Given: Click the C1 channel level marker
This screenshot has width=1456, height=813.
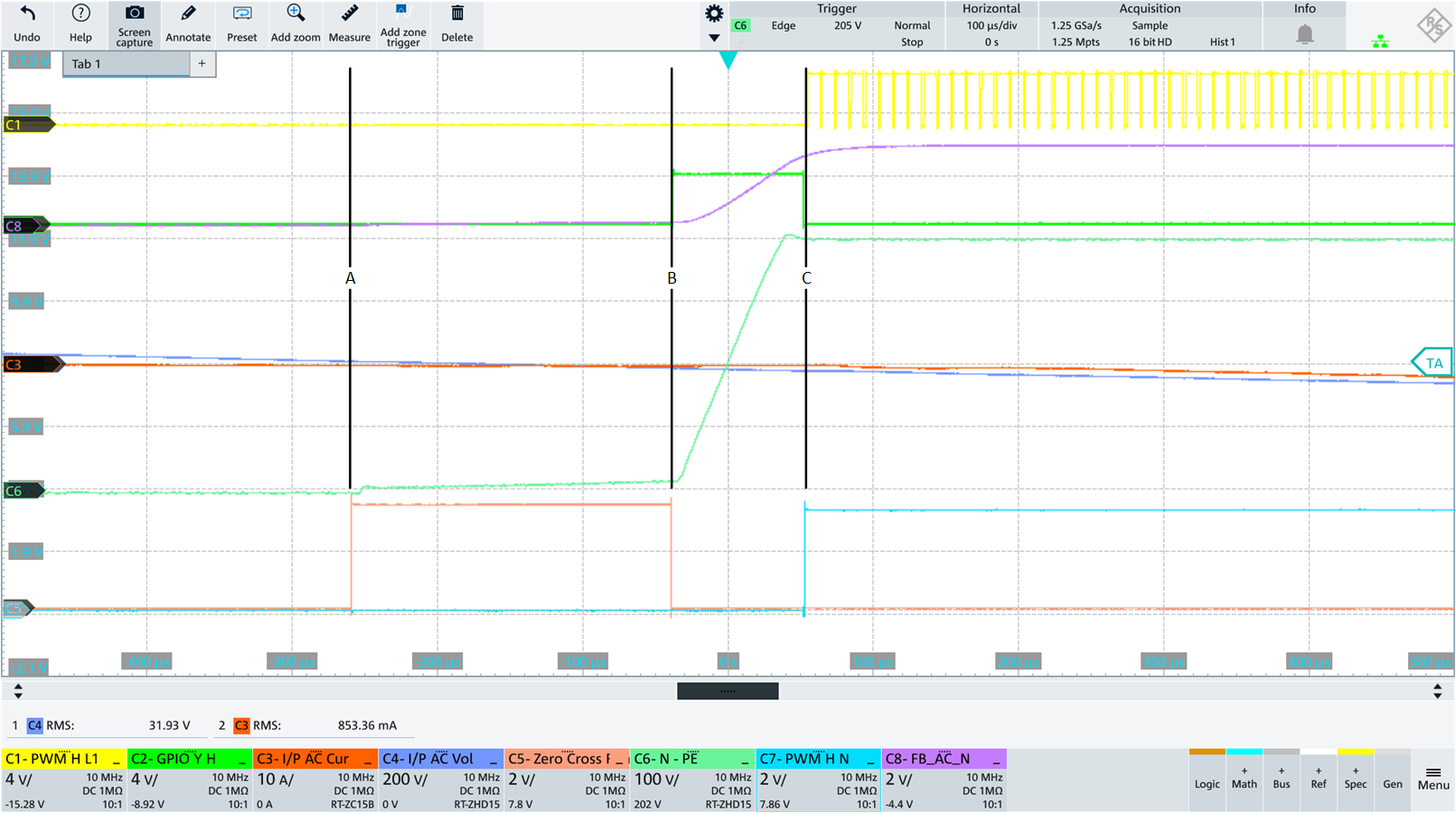Looking at the screenshot, I should 29,125.
